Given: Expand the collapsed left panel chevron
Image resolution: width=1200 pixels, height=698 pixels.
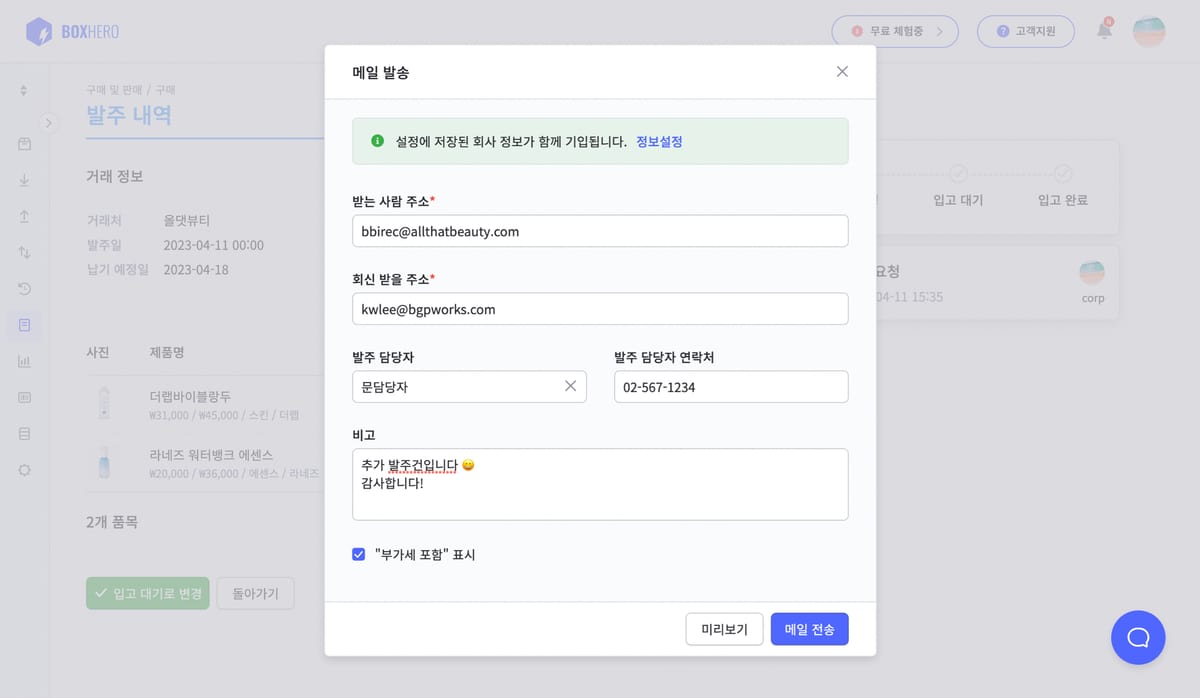Looking at the screenshot, I should tap(48, 122).
